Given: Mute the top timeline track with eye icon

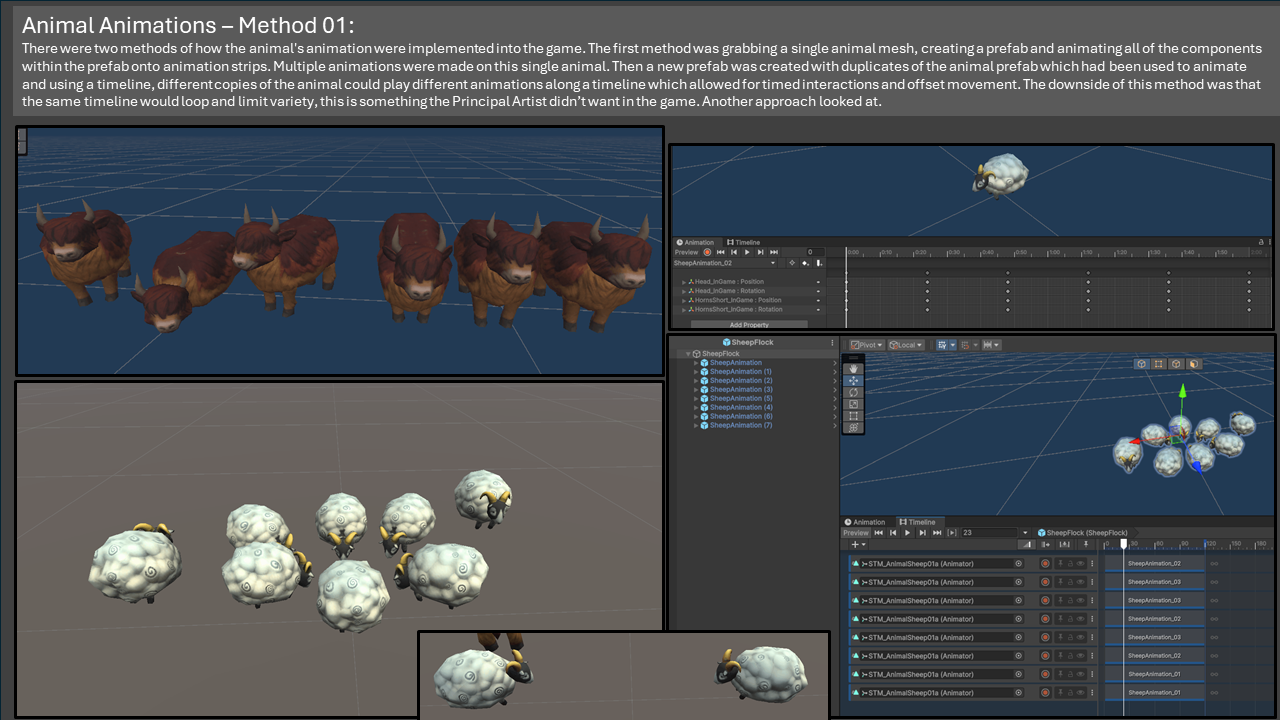Looking at the screenshot, I should [1080, 563].
